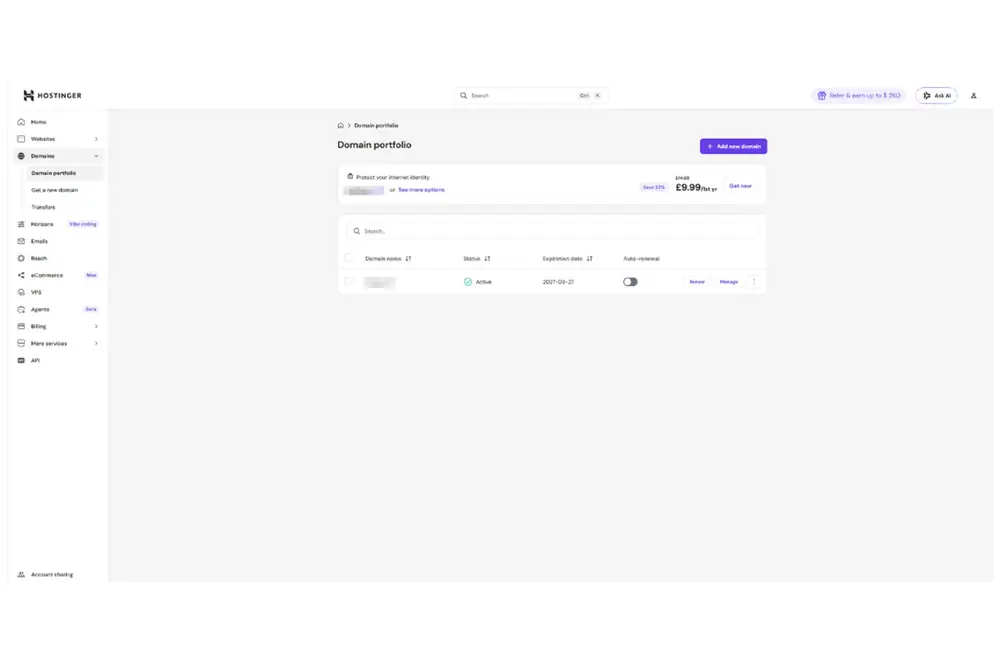Open the Agents icon in sidebar
1000x667 pixels.
21,309
